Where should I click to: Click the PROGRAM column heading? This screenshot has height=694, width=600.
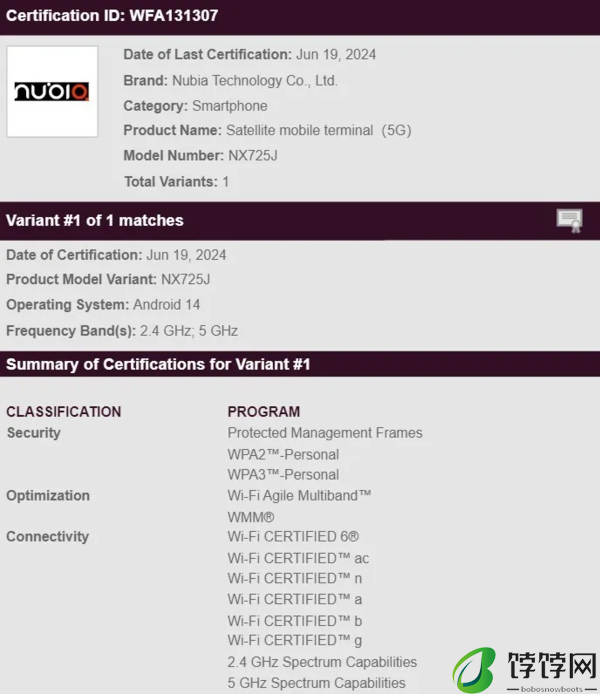pyautogui.click(x=264, y=412)
